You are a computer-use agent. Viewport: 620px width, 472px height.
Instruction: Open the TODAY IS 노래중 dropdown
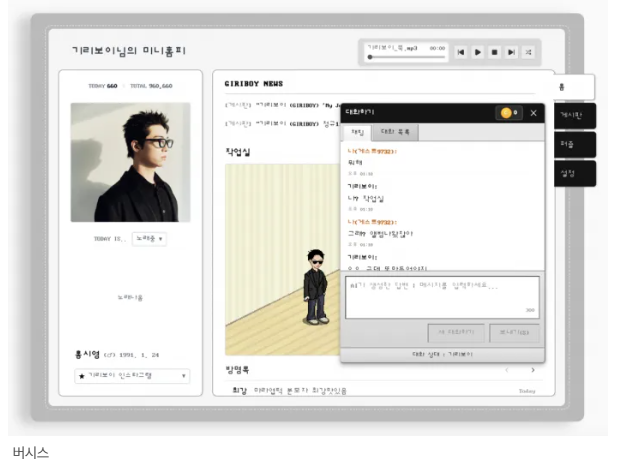(x=149, y=239)
